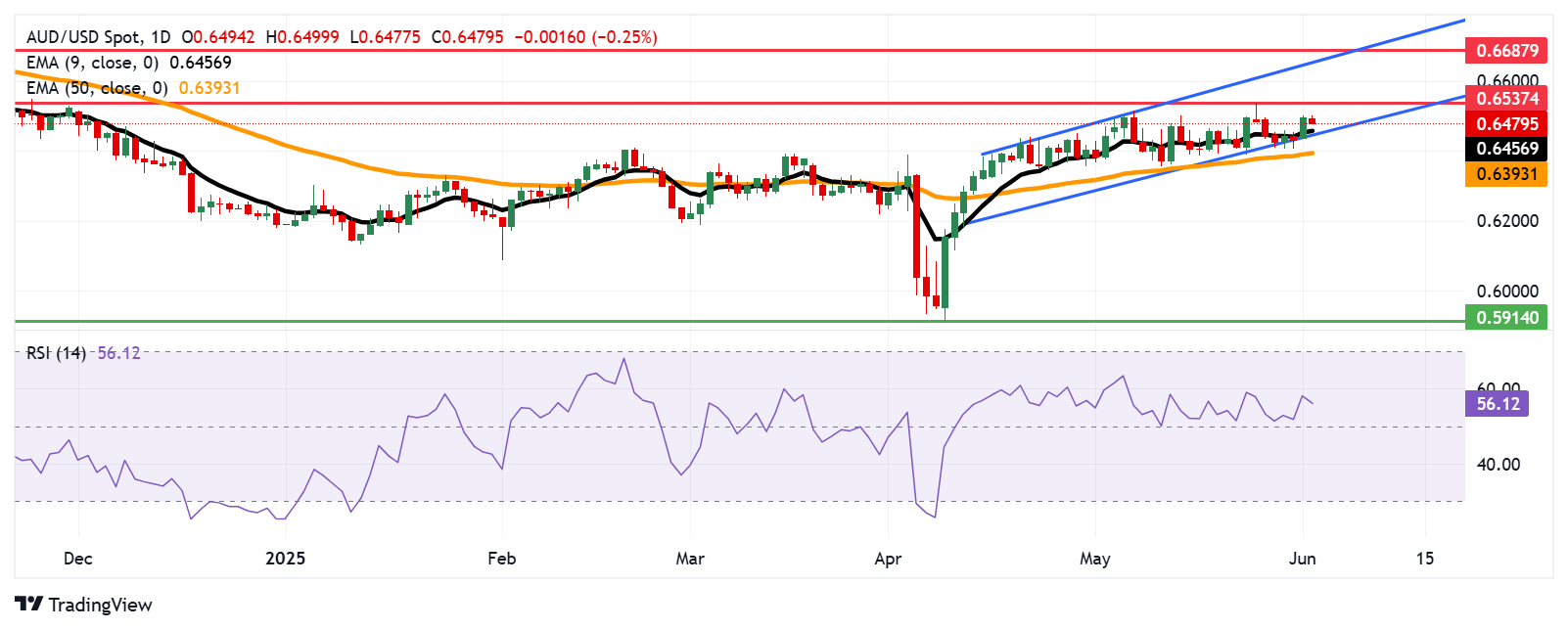The width and height of the screenshot is (1568, 630).
Task: Click the red 0.64795 current price label
Action: click(1506, 123)
